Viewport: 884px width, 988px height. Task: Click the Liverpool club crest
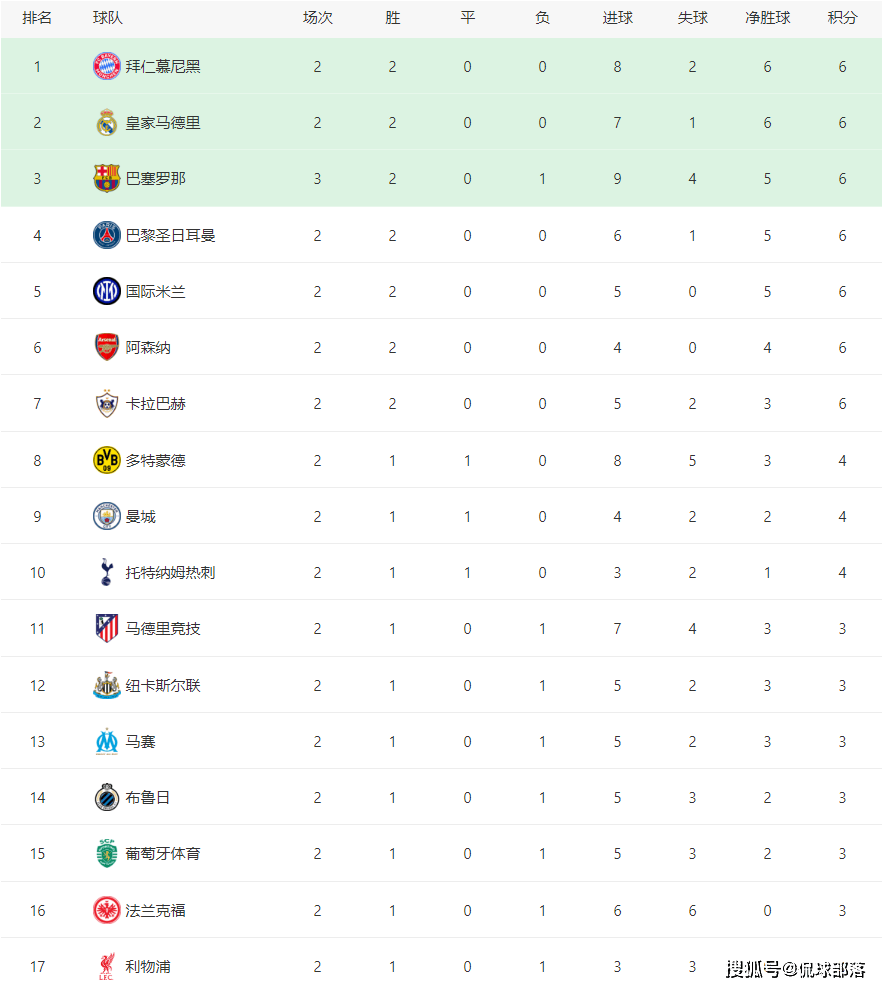[106, 967]
